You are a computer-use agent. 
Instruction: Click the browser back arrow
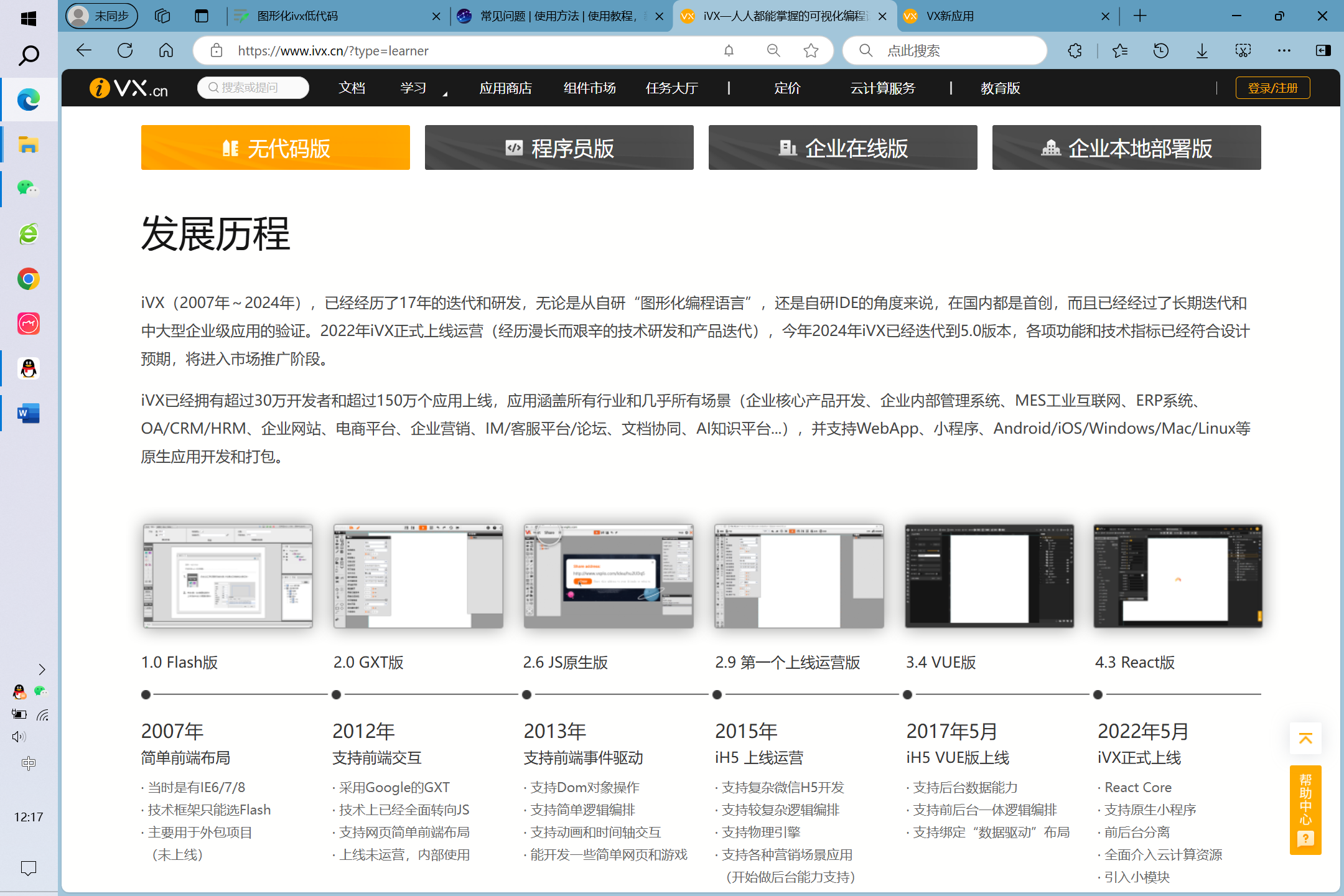(84, 50)
